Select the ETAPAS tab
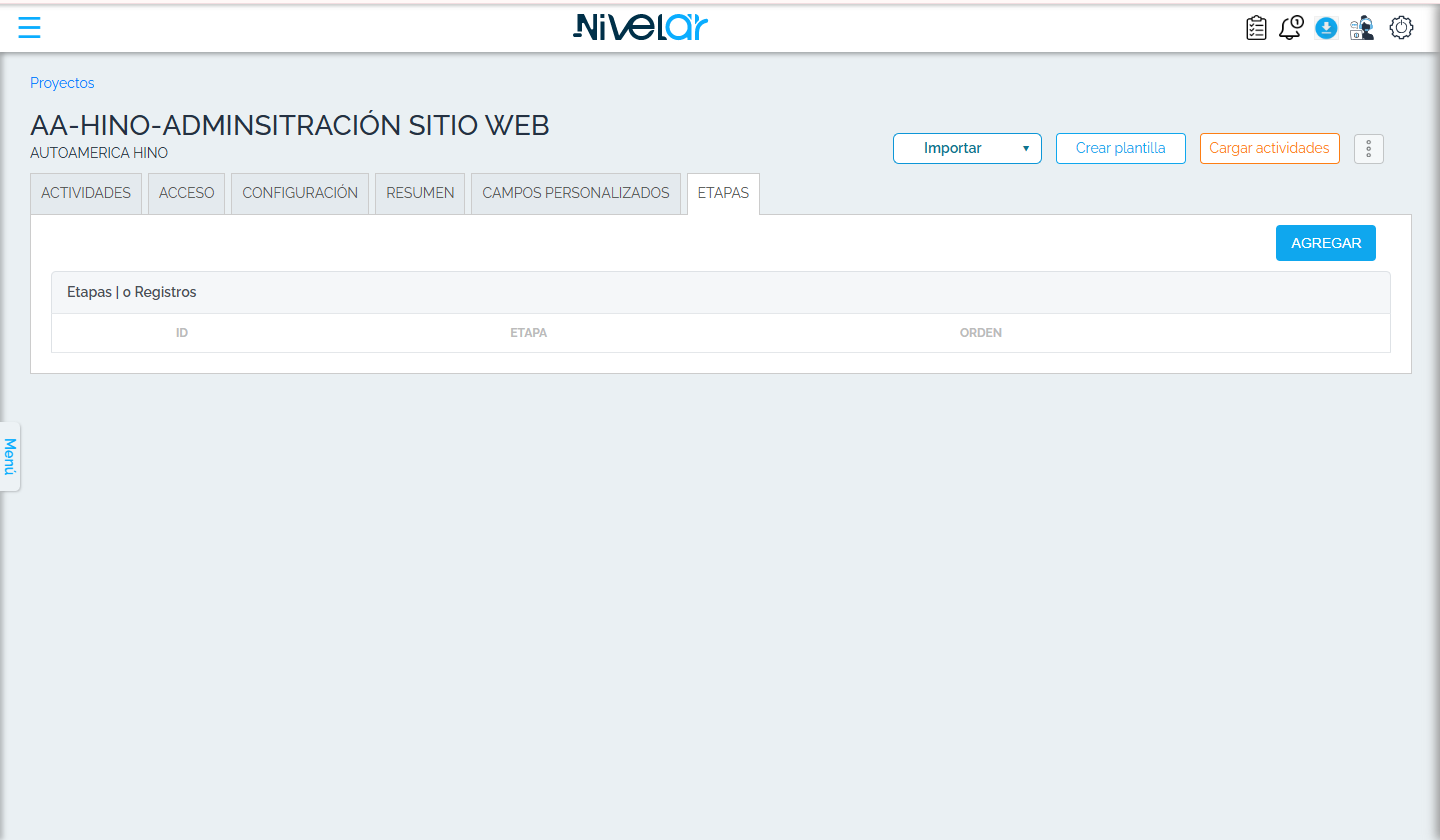The height and width of the screenshot is (840, 1440). point(723,193)
